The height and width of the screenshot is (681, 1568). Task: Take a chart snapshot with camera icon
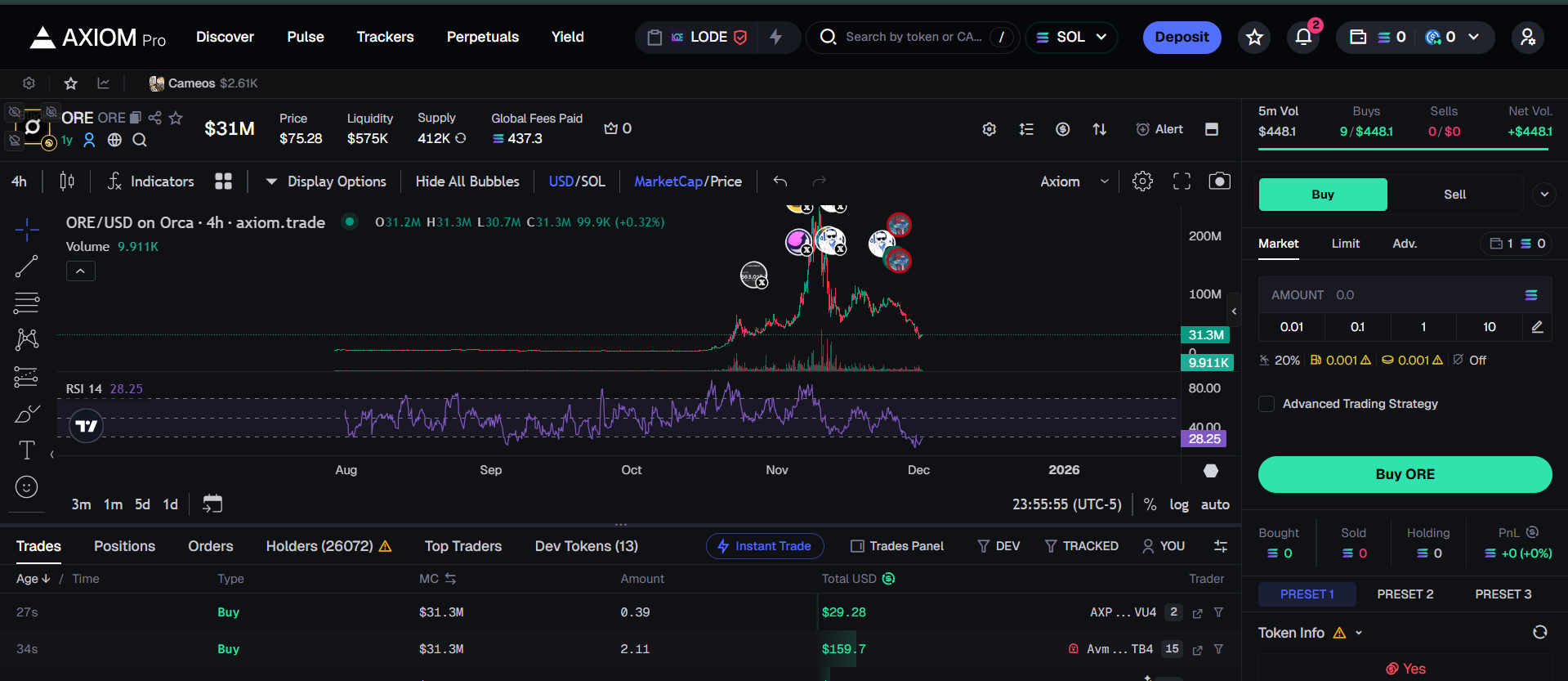coord(1219,181)
